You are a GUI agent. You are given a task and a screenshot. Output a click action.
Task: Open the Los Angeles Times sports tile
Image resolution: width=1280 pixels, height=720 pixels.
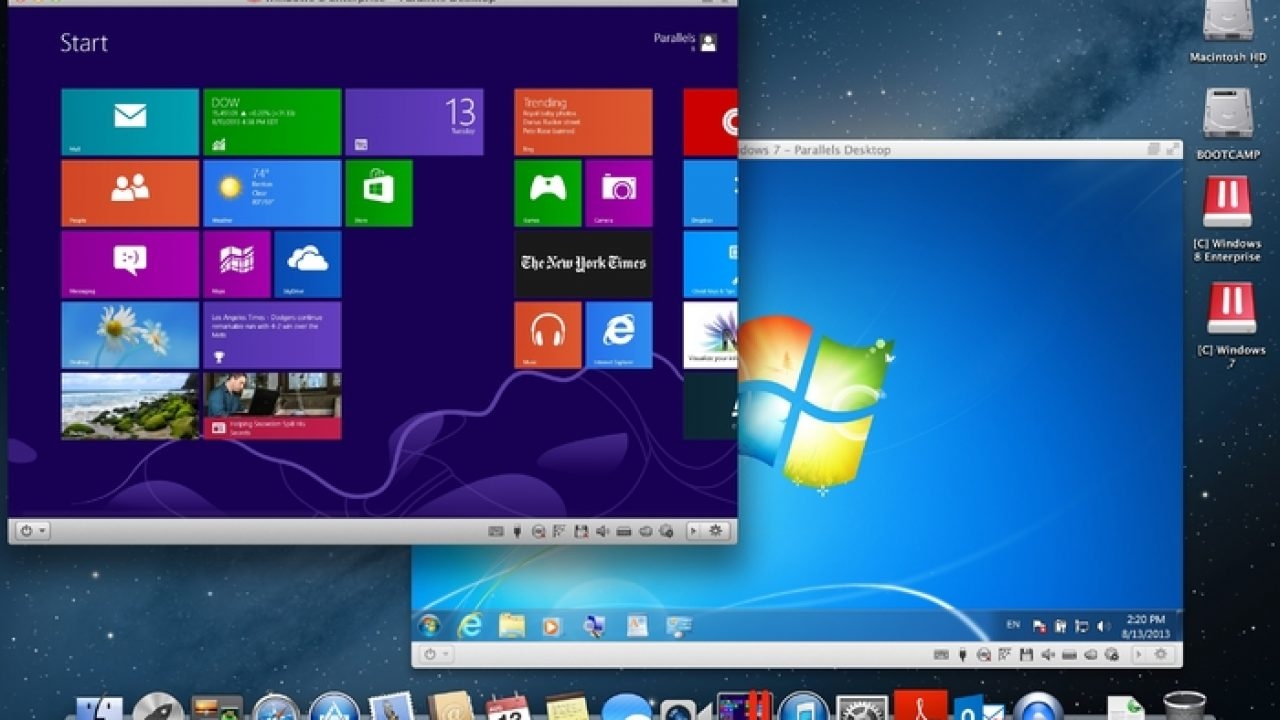coord(272,335)
